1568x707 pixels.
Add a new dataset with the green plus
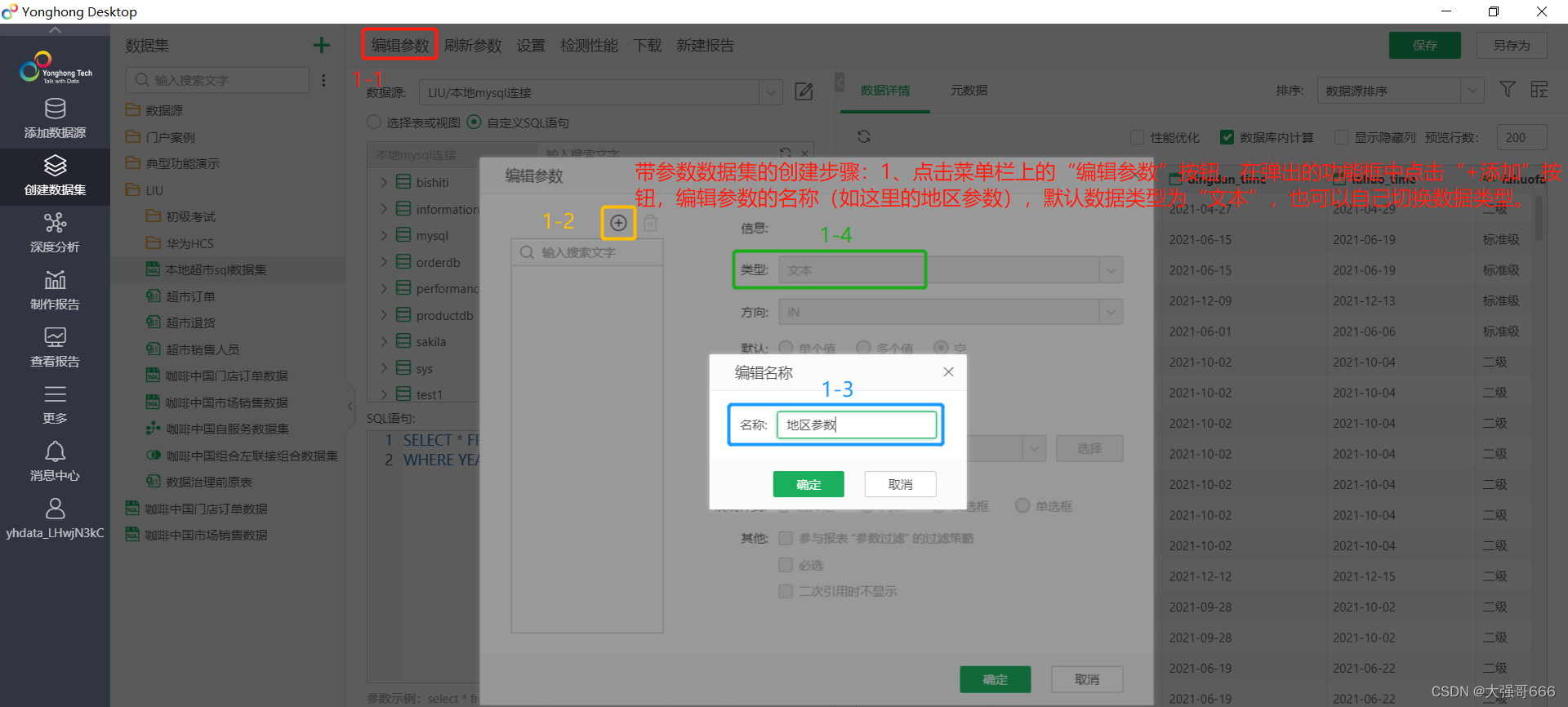pyautogui.click(x=322, y=45)
